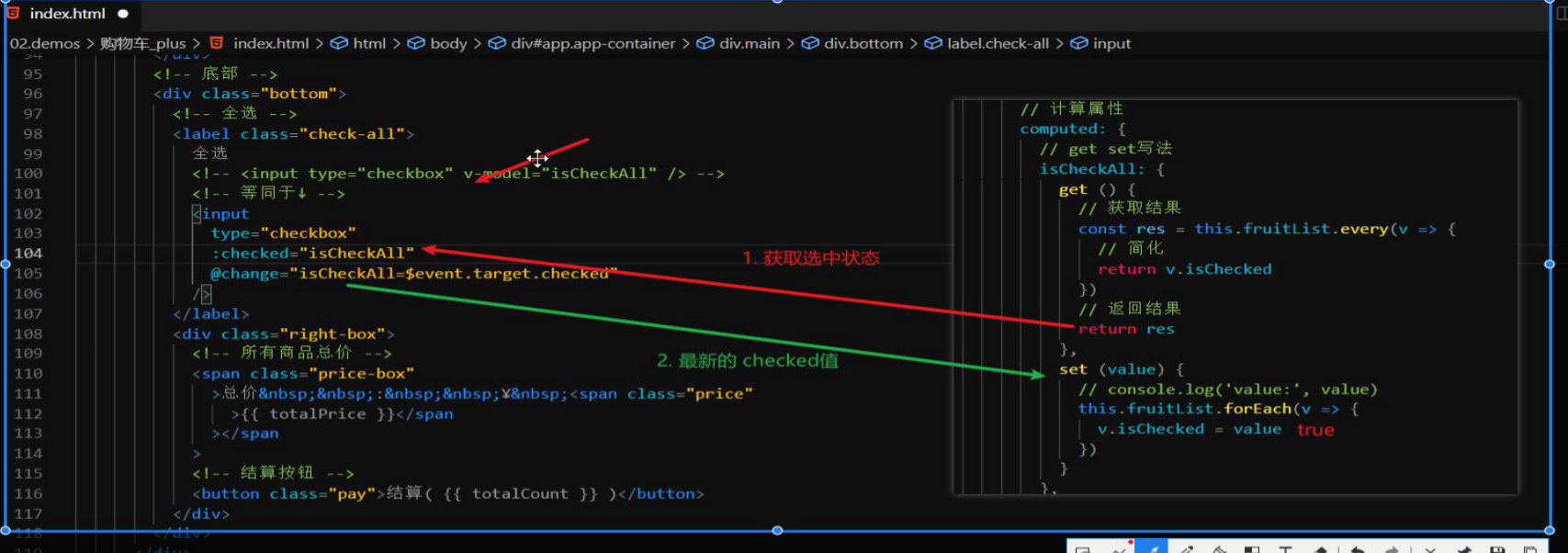Select the text tool in screenshot toolbar
Viewport: 1568px width, 553px height.
coord(1285,548)
